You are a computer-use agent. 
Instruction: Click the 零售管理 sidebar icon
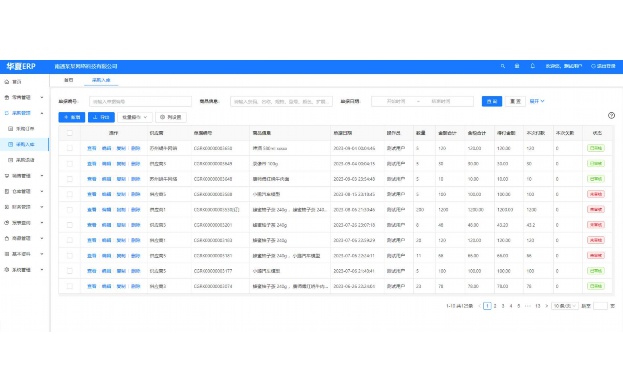[7, 97]
